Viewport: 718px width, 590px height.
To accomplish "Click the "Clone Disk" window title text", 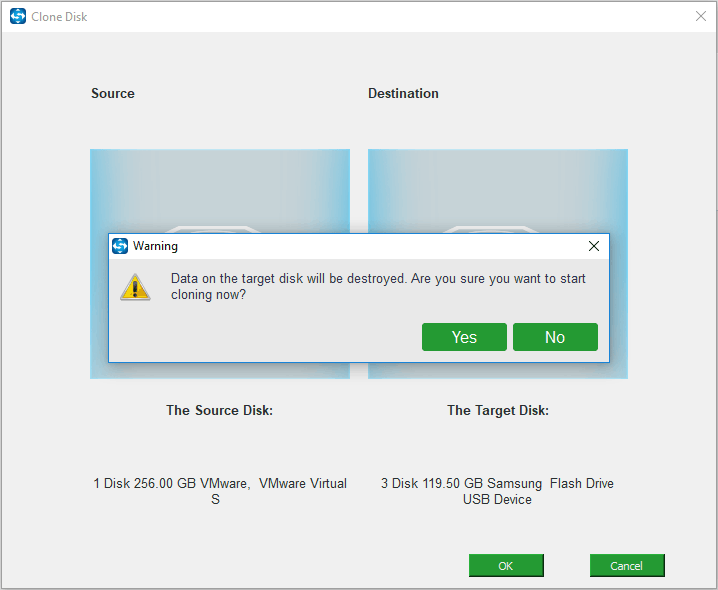I will tap(59, 17).
